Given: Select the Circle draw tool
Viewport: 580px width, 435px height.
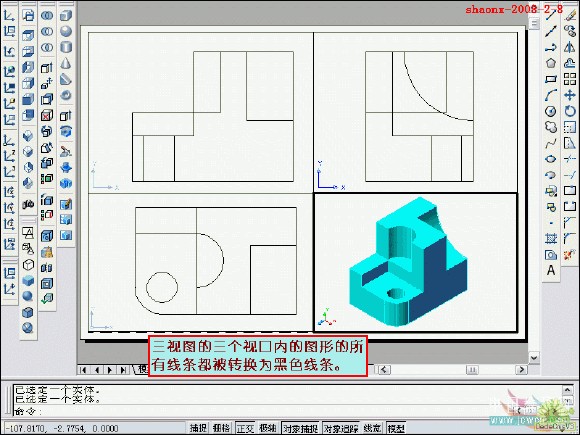Looking at the screenshot, I should (x=551, y=111).
